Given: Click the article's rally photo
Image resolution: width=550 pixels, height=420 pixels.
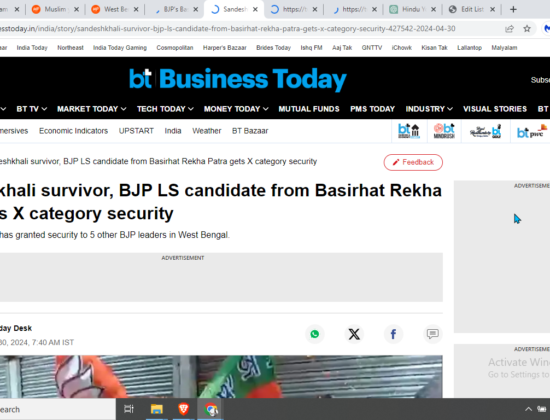Looking at the screenshot, I should [221, 376].
